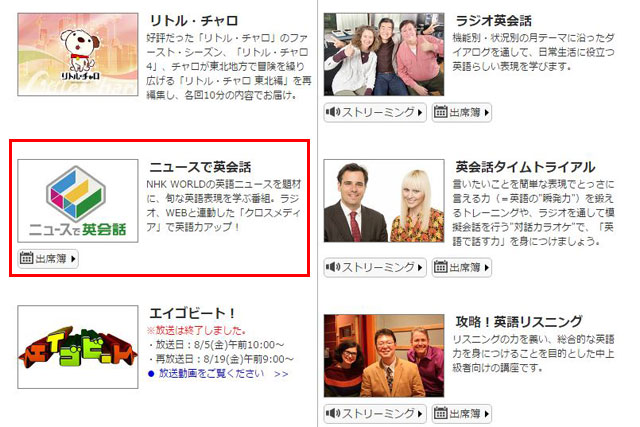The height and width of the screenshot is (427, 640).
Task: Open the 出席簿 button under ラジオ英会話
Action: [x=462, y=112]
